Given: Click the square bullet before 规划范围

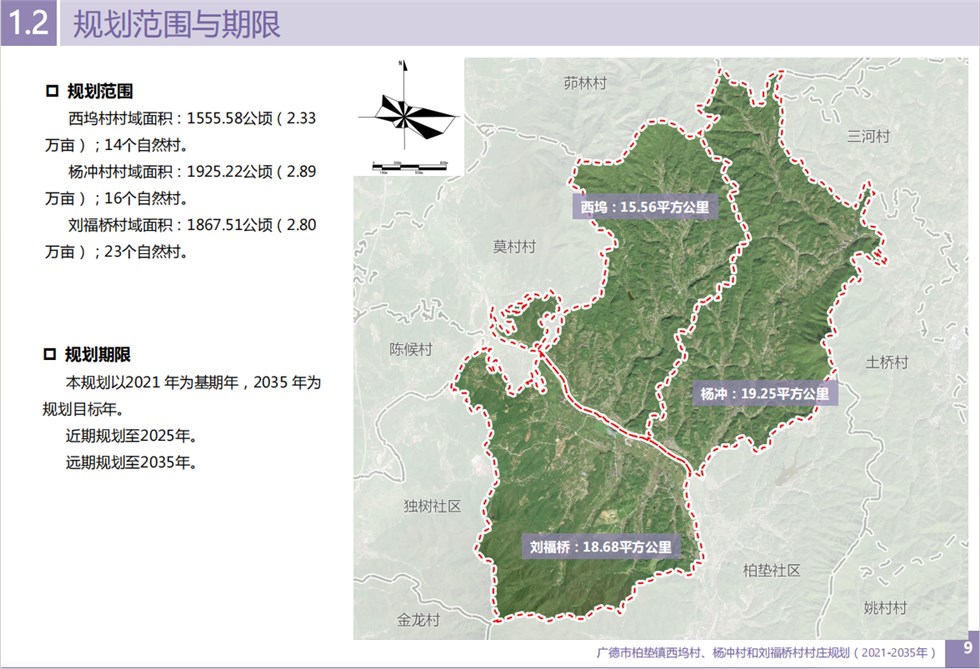Looking at the screenshot, I should [x=52, y=92].
